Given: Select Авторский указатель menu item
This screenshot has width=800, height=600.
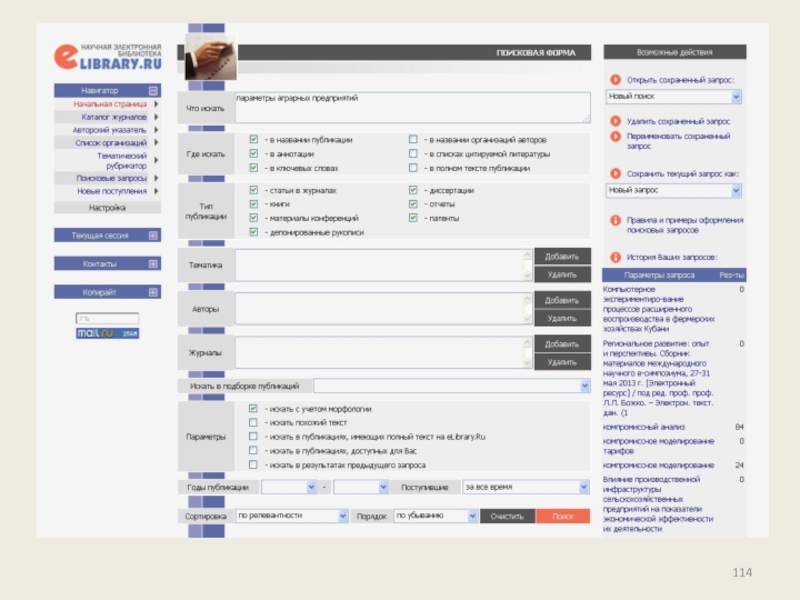Looking at the screenshot, I should pos(109,130).
